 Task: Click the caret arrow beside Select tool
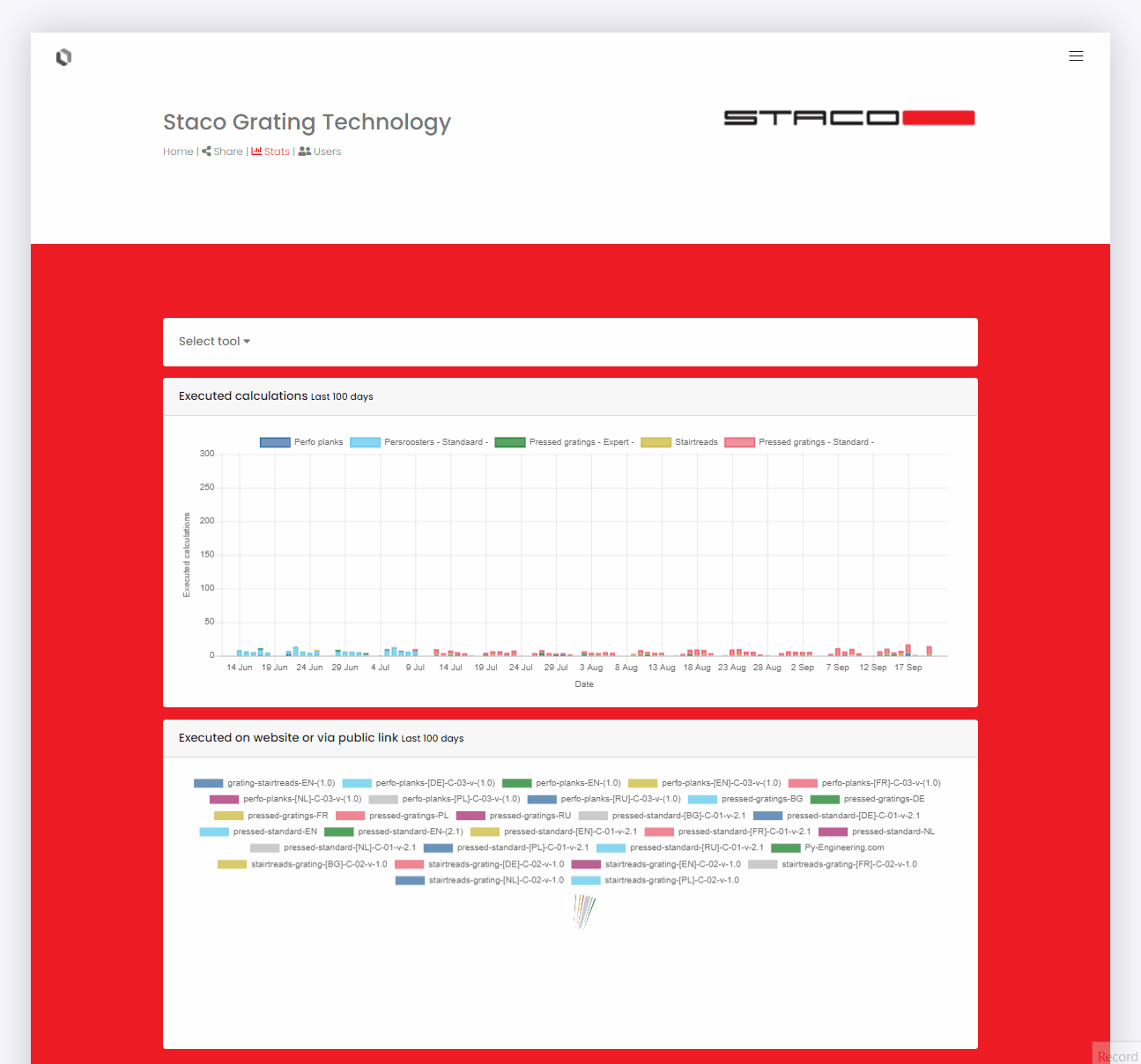[x=247, y=342]
